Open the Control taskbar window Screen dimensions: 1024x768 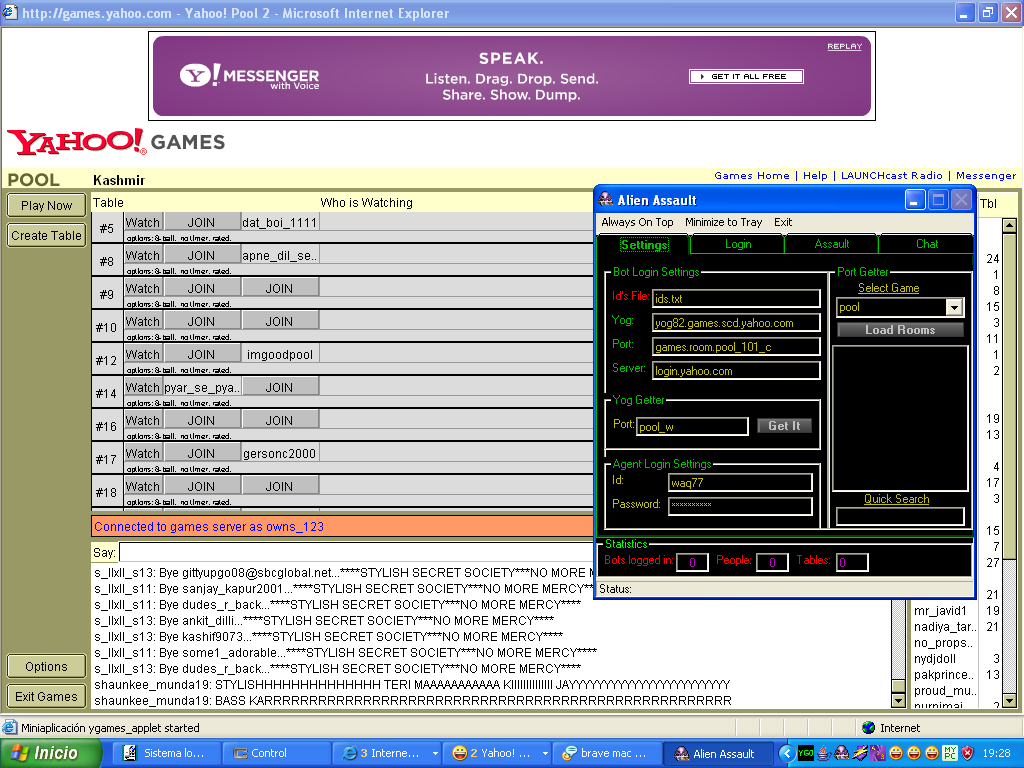coord(268,753)
